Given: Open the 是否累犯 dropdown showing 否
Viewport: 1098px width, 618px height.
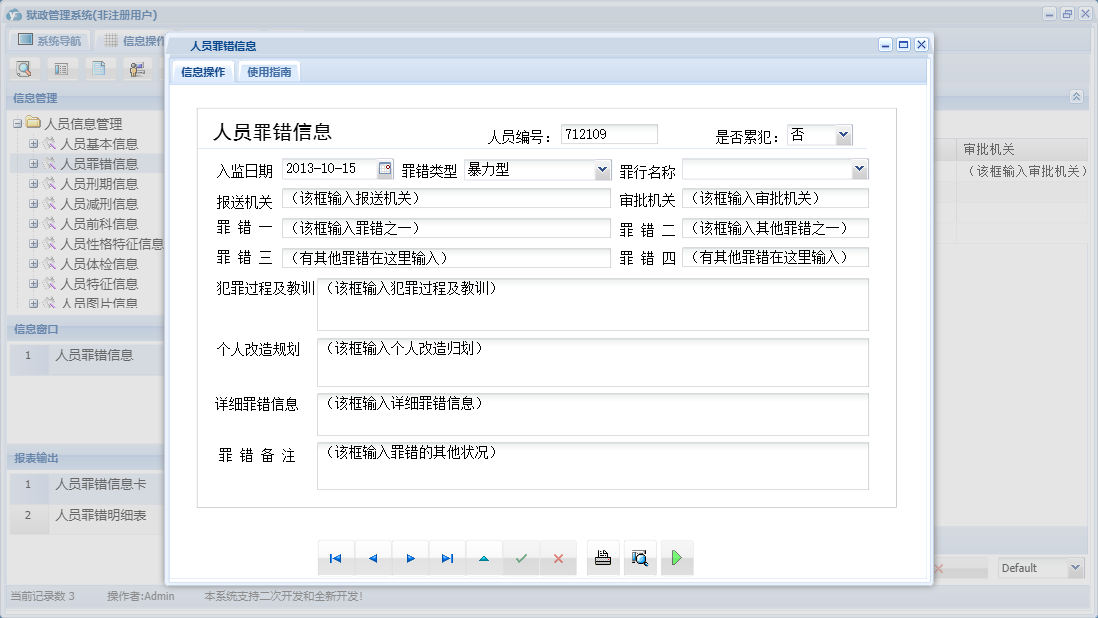Looking at the screenshot, I should coord(843,134).
